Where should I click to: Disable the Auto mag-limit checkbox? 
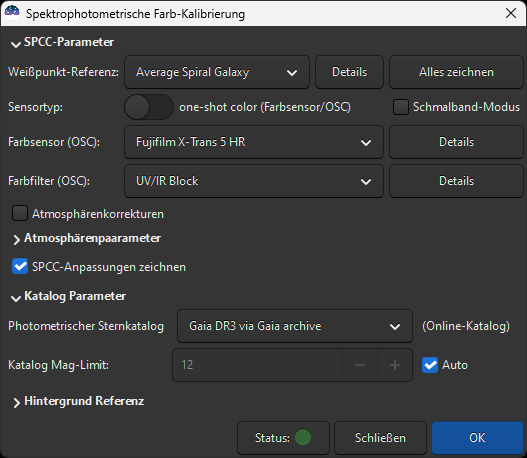pyautogui.click(x=430, y=365)
